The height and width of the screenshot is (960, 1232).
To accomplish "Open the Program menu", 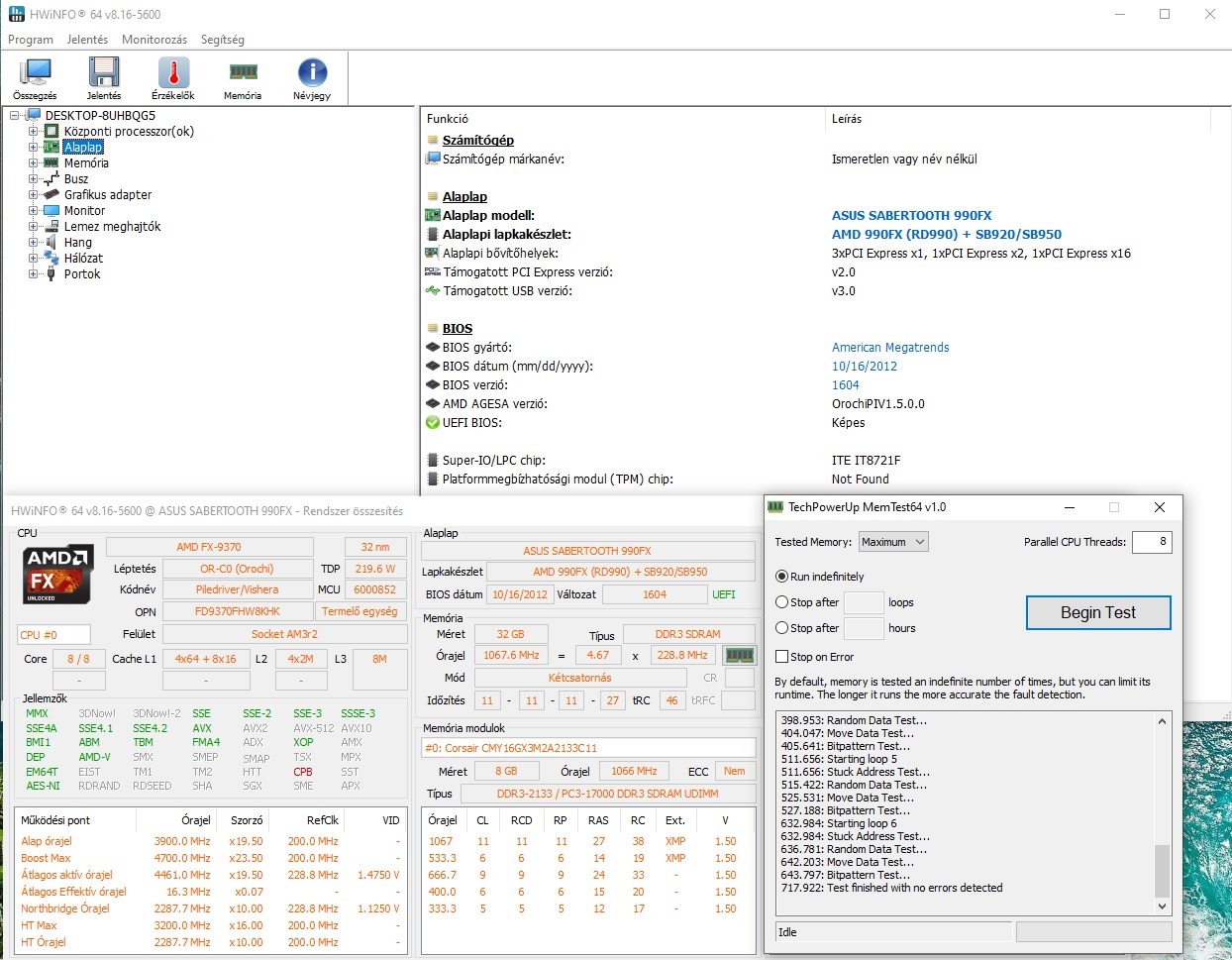I will [x=31, y=40].
